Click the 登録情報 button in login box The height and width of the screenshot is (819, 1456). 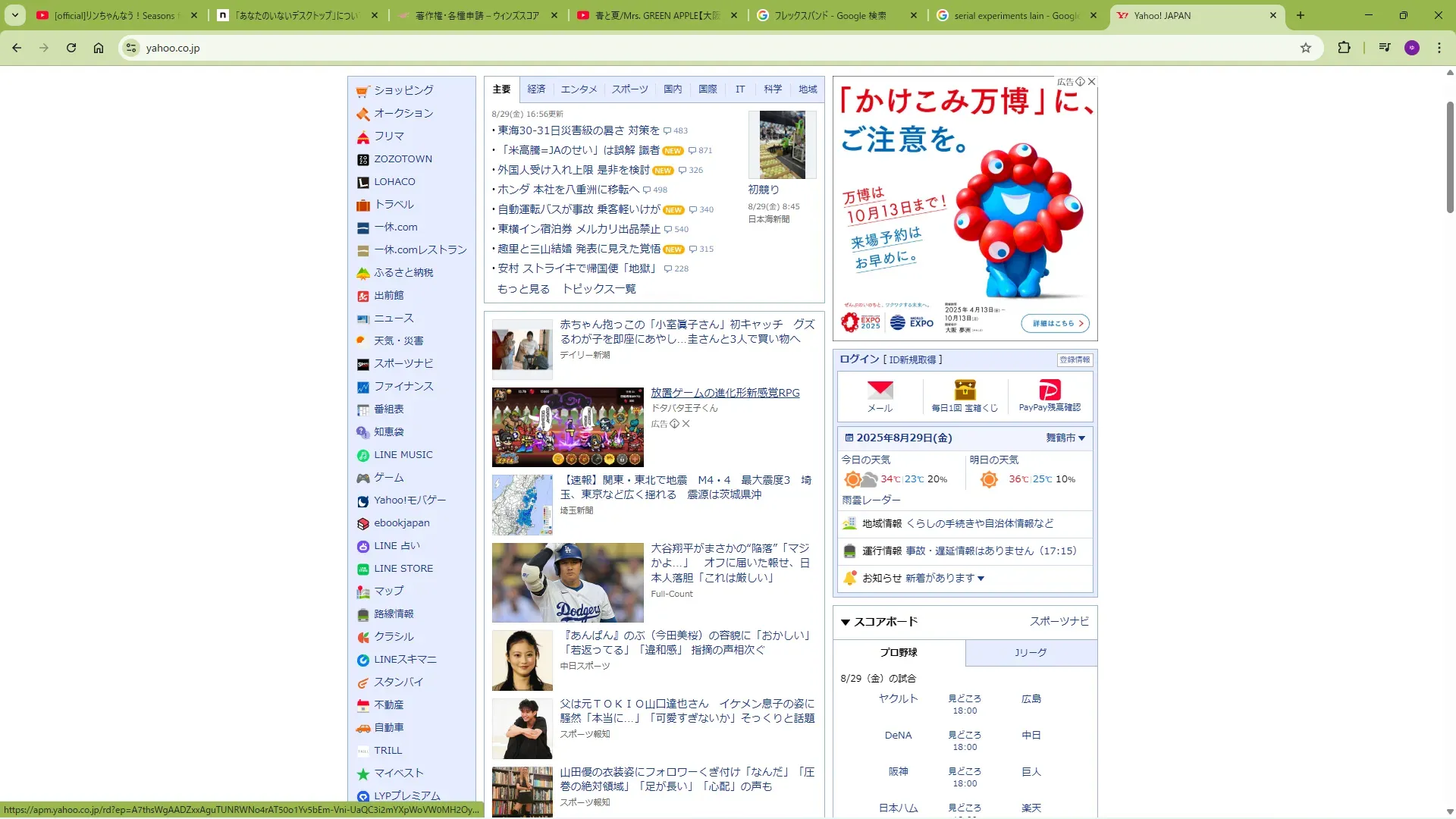click(1074, 359)
